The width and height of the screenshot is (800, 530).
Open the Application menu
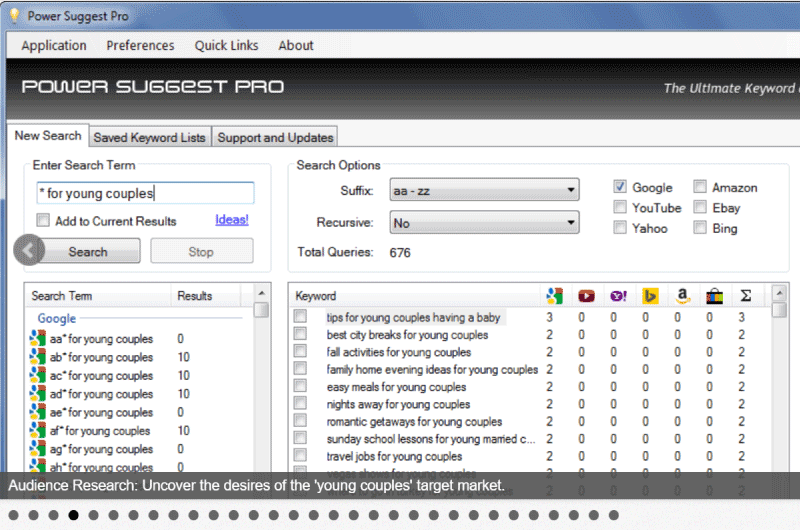pos(54,45)
